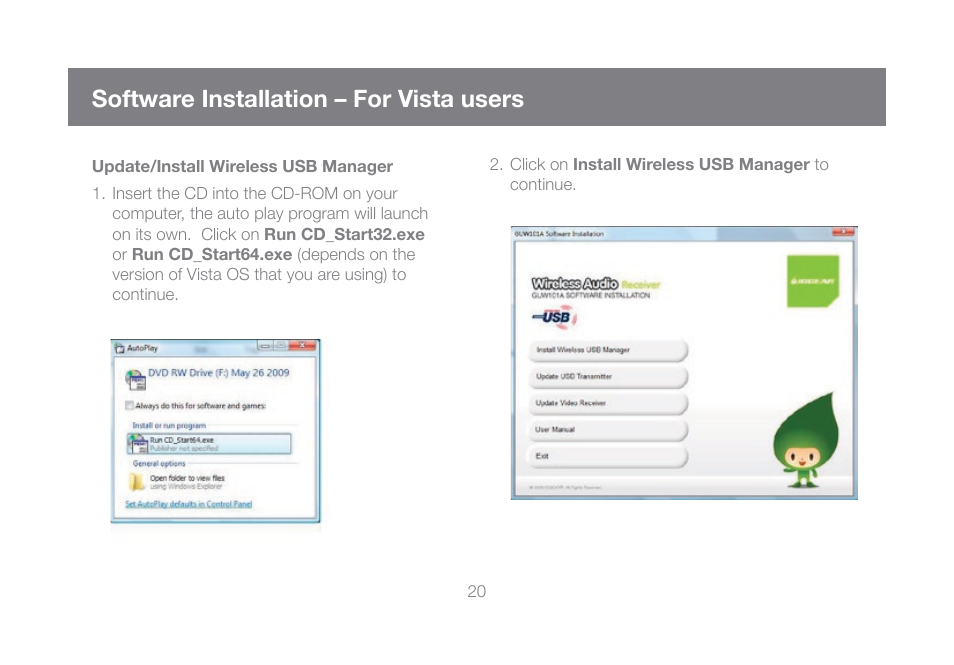Click the DVD RW Drive disc icon
This screenshot has width=954, height=665.
tap(136, 380)
